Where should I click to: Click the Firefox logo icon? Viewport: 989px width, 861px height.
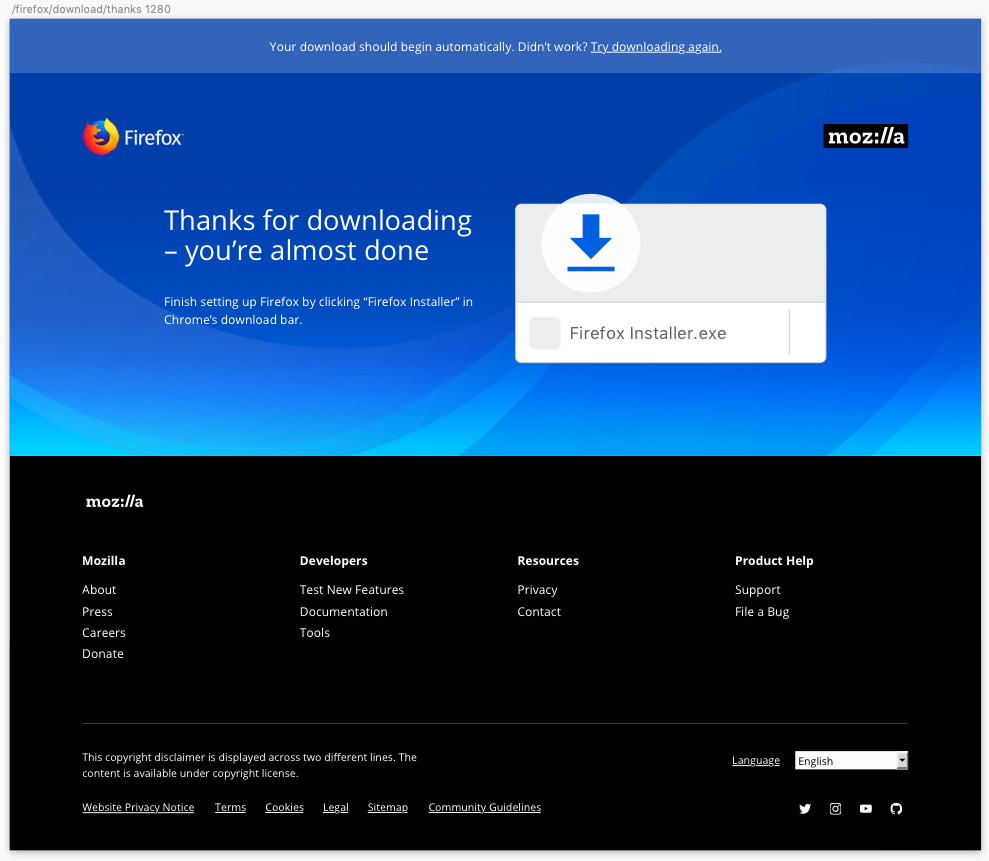(101, 137)
